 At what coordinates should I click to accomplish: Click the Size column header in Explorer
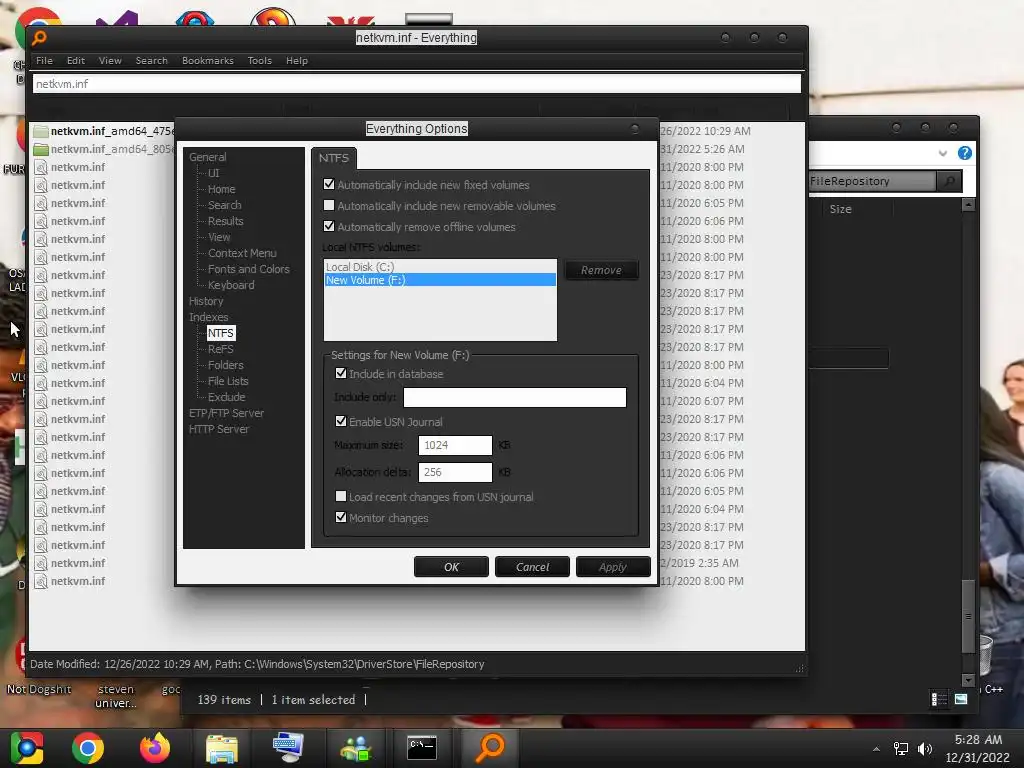[x=840, y=209]
